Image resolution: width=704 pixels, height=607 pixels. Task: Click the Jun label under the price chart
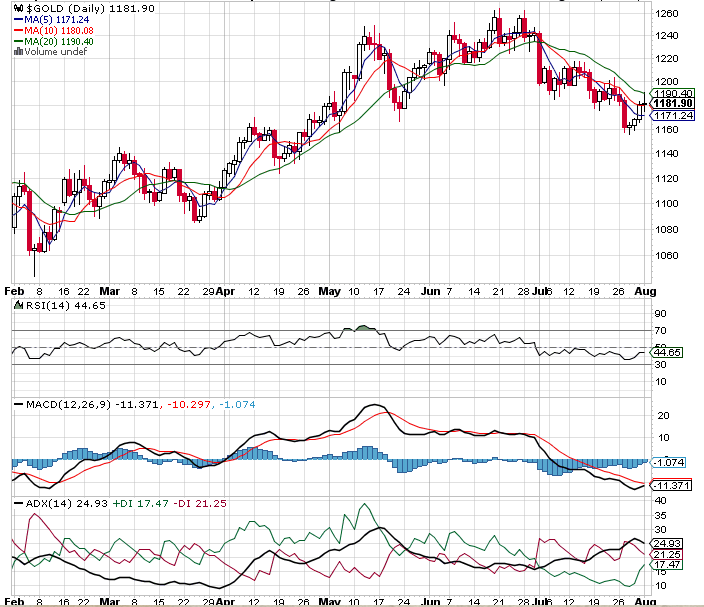pyautogui.click(x=430, y=291)
